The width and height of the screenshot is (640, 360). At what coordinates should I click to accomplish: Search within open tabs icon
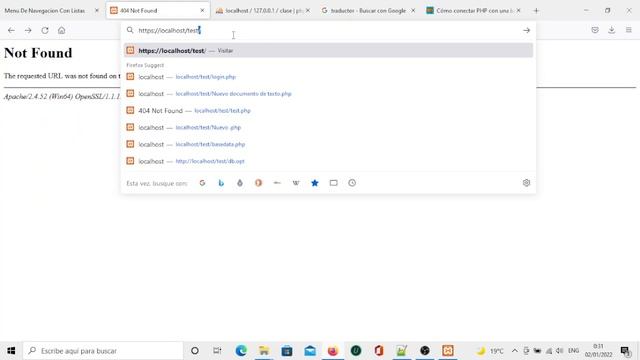333,183
